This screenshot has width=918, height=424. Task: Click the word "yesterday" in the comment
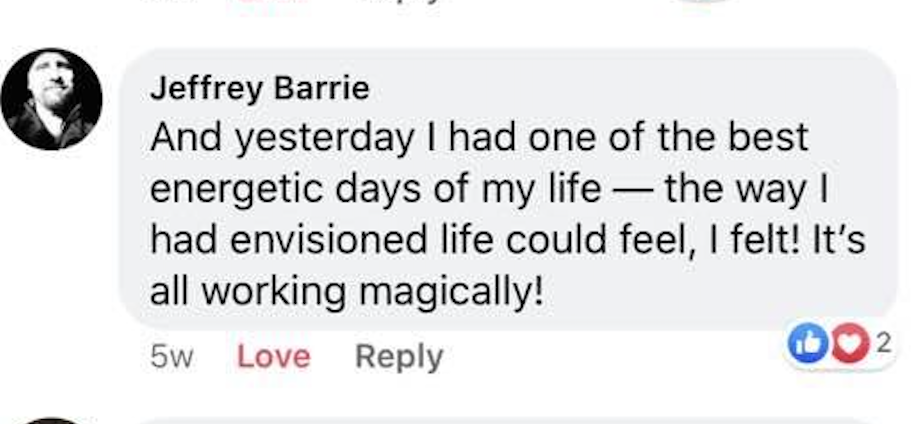324,139
